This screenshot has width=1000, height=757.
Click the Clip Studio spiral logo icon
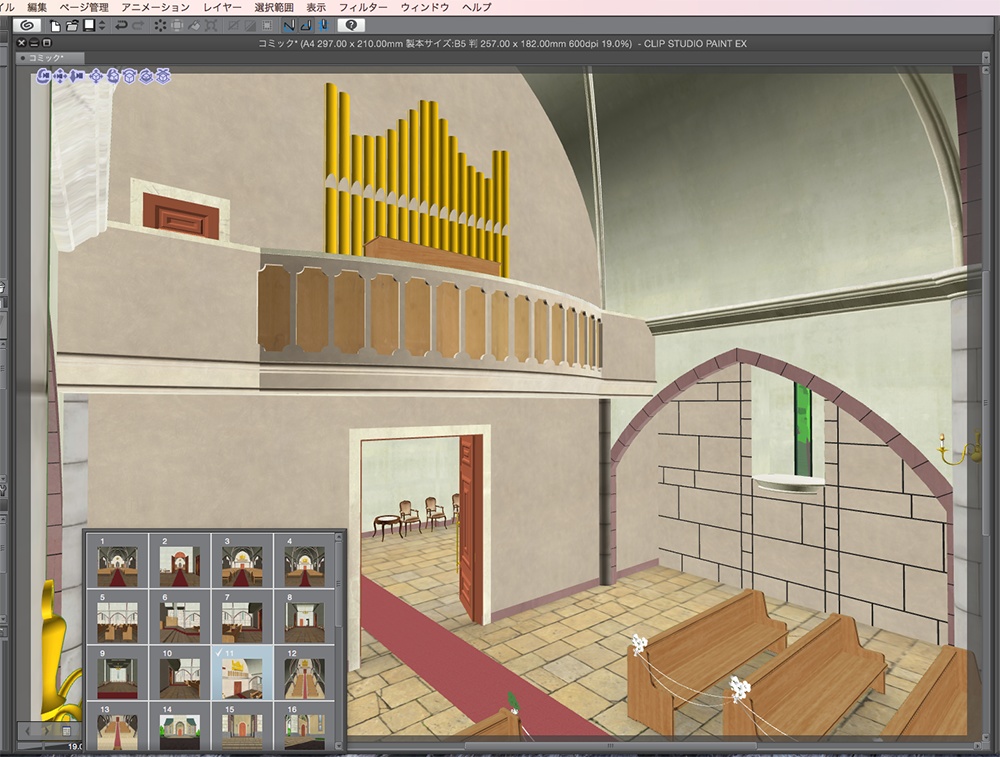click(x=26, y=25)
